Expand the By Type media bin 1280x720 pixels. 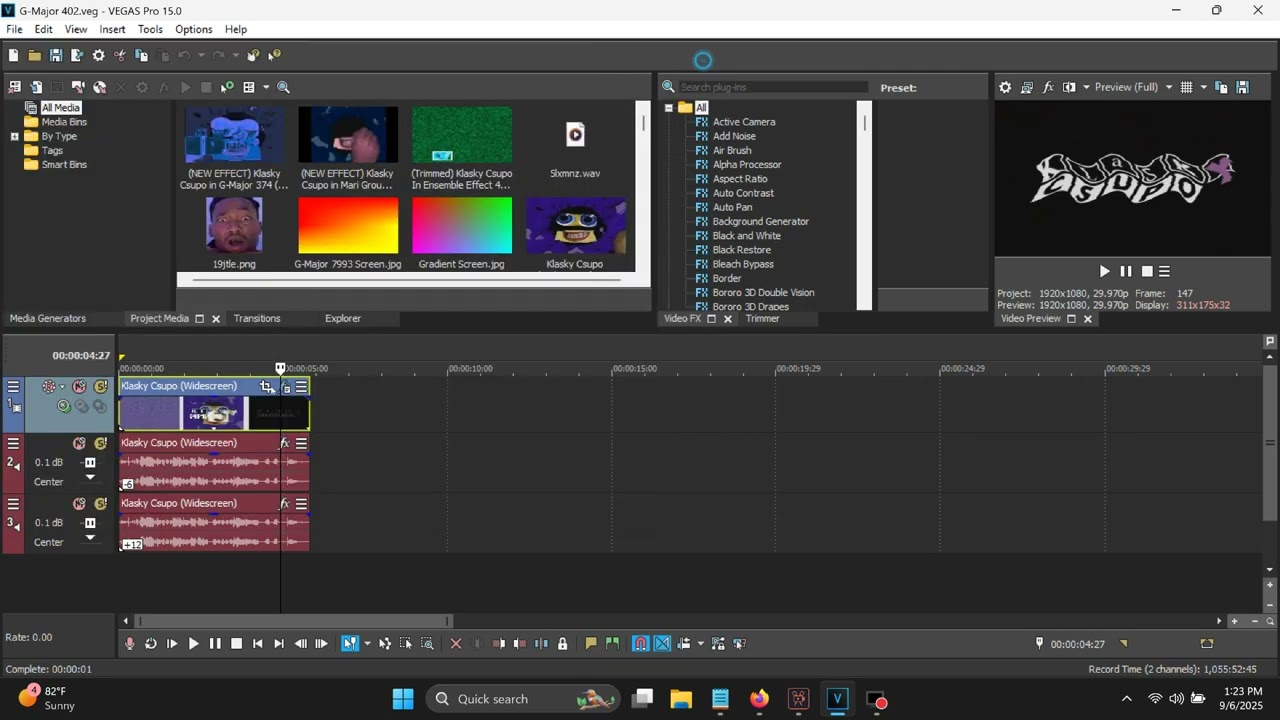(15, 136)
